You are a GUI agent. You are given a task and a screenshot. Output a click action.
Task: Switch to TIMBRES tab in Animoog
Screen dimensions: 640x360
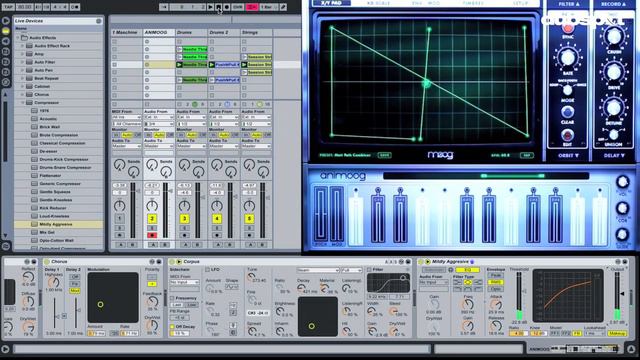(473, 3)
